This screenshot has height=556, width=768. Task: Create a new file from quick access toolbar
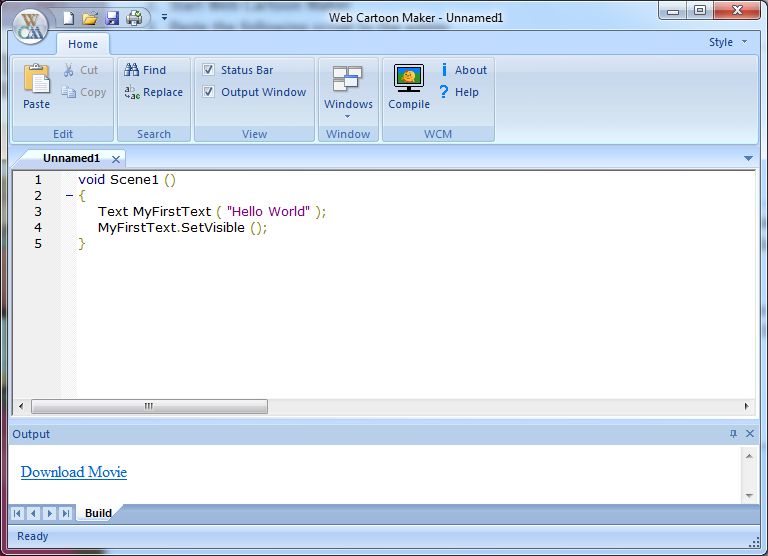[69, 18]
